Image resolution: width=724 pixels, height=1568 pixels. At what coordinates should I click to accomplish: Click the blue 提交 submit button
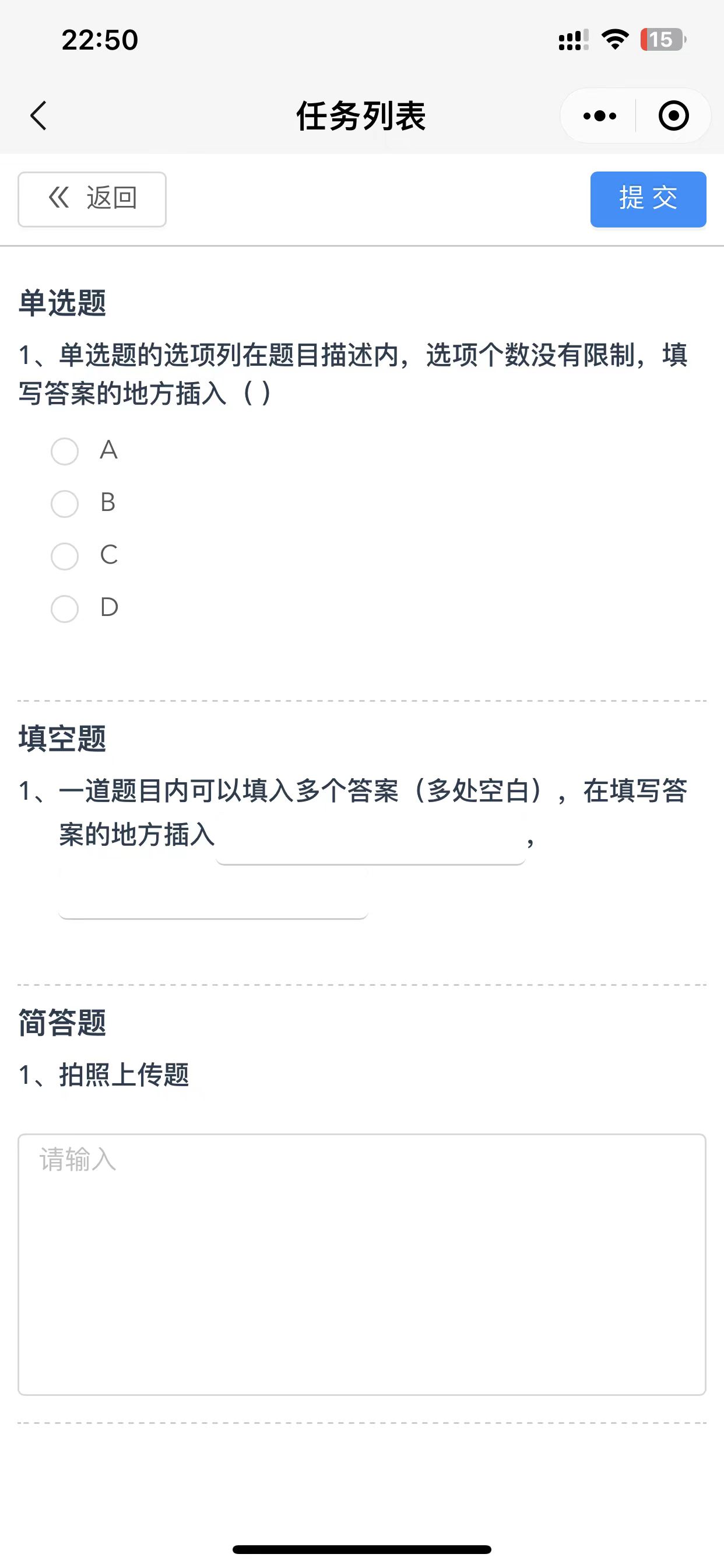648,199
